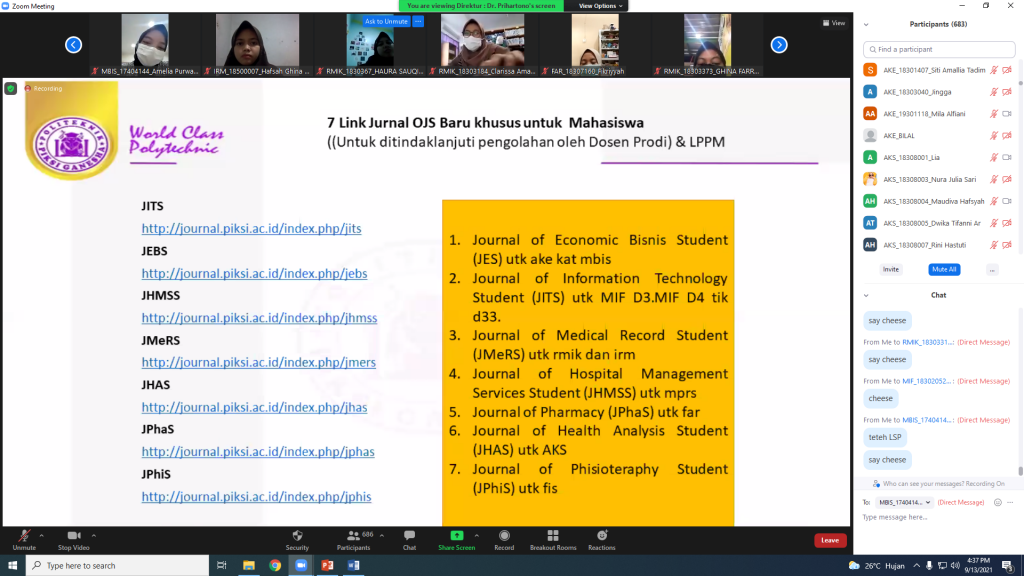Click MIF_18302052 recipient link in chat
This screenshot has width=1024, height=576.
click(928, 381)
